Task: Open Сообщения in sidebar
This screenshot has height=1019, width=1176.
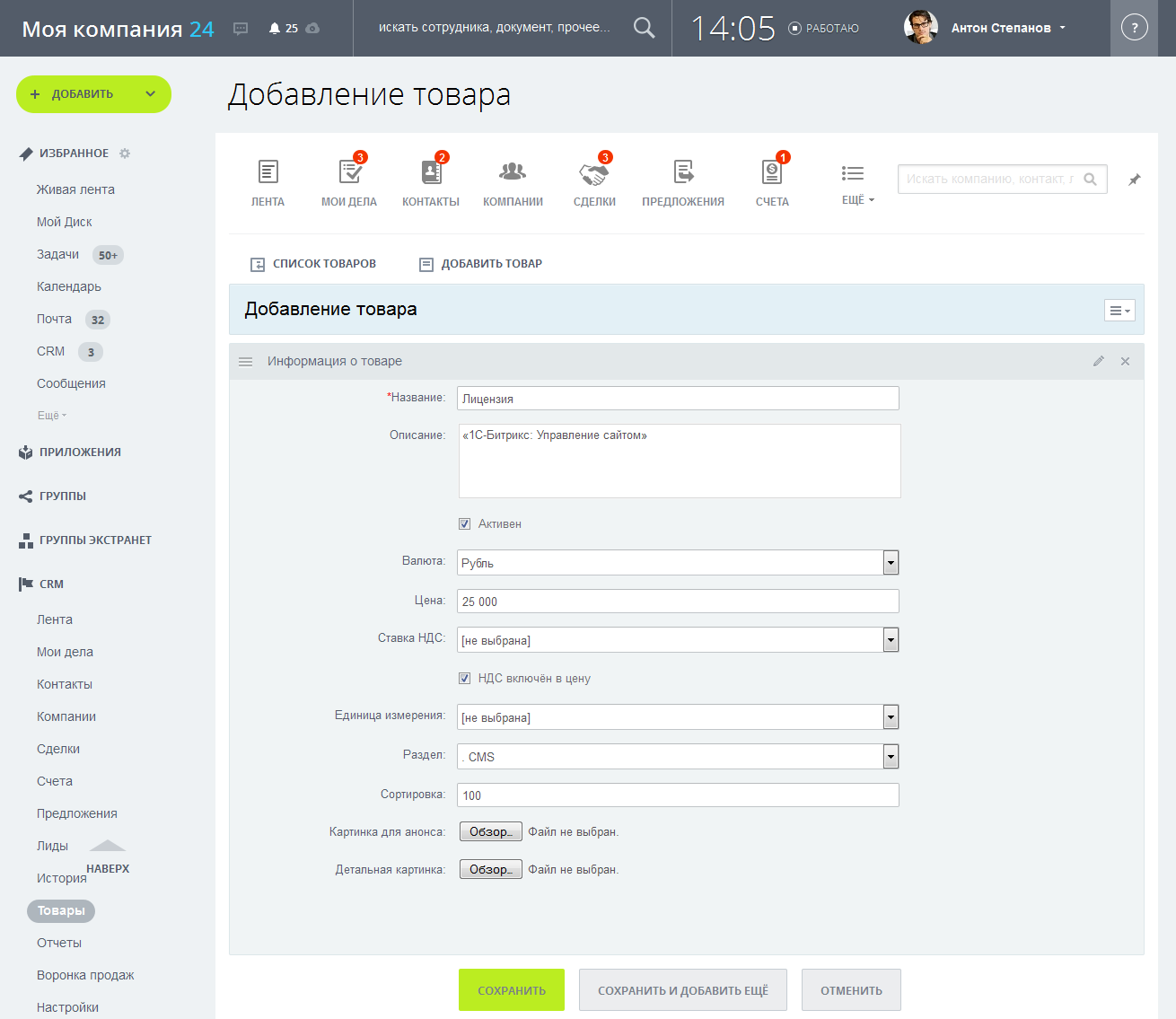Action: 71,383
